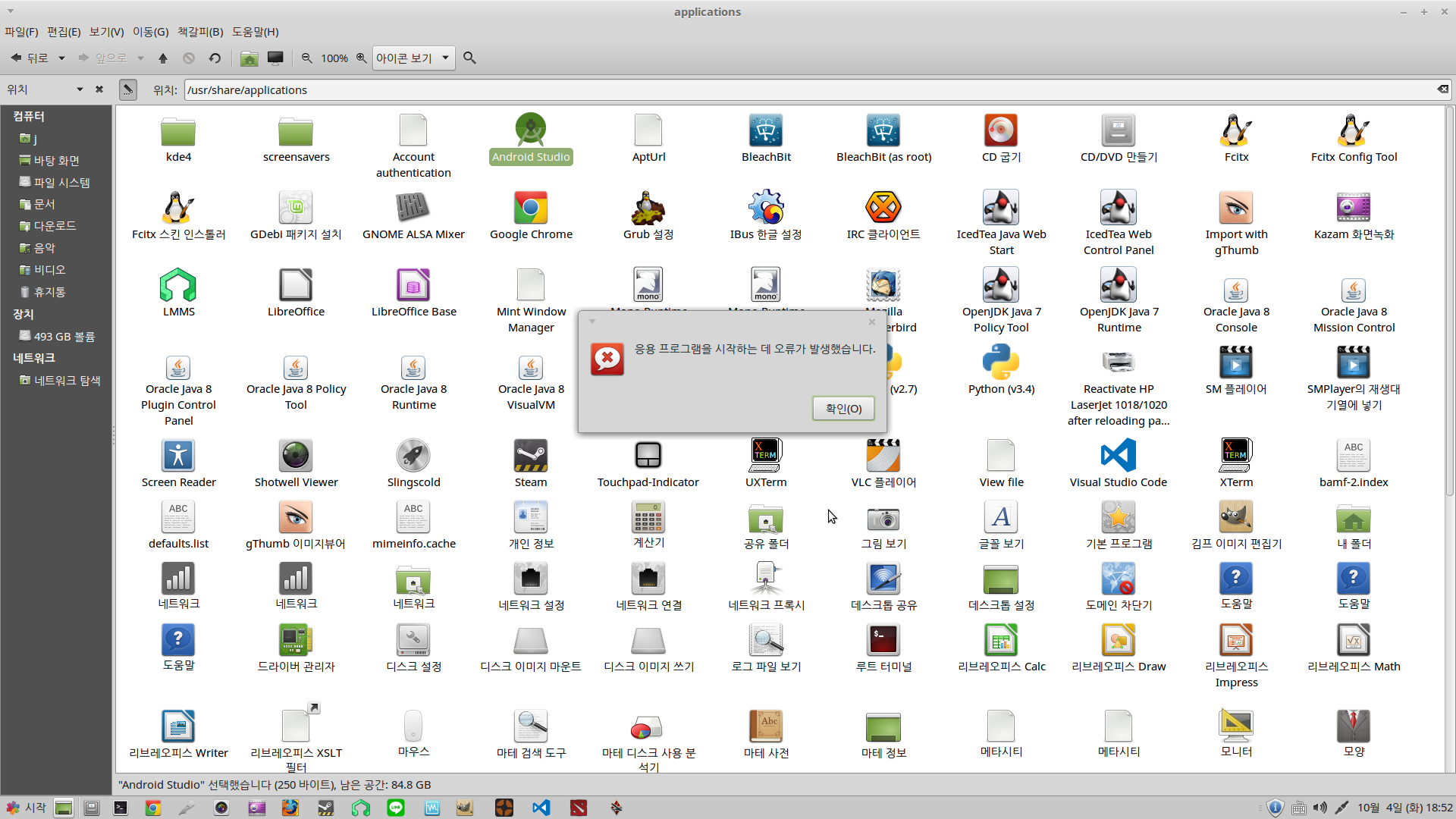Select the SM 플레이어 icon
1456x819 pixels.
(x=1236, y=362)
